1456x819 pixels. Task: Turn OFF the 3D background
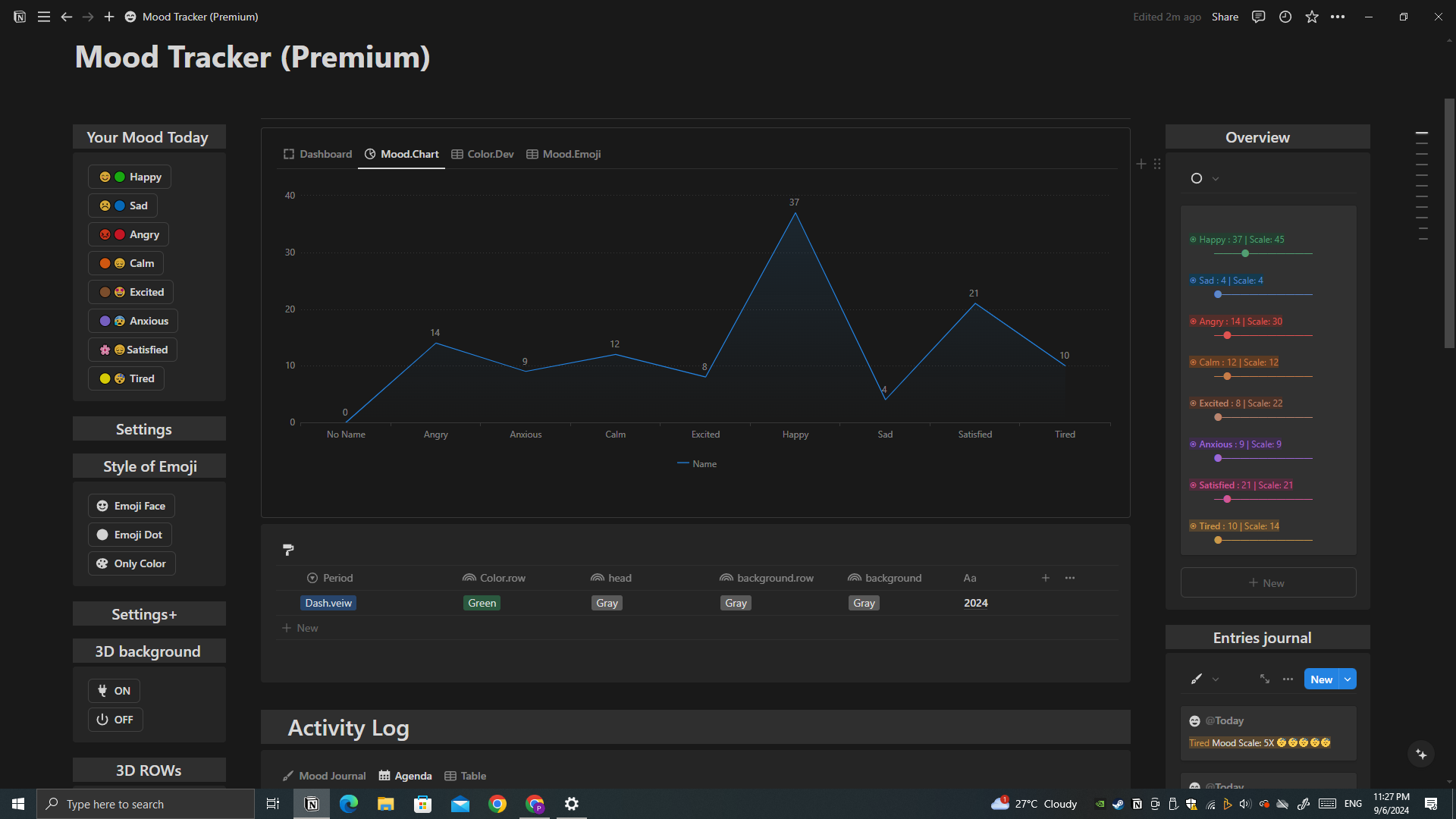(115, 720)
